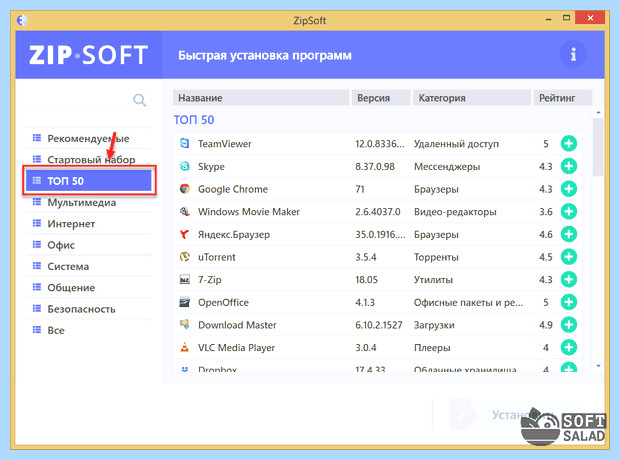Select the Яндекс.Браузер name text

(234, 235)
